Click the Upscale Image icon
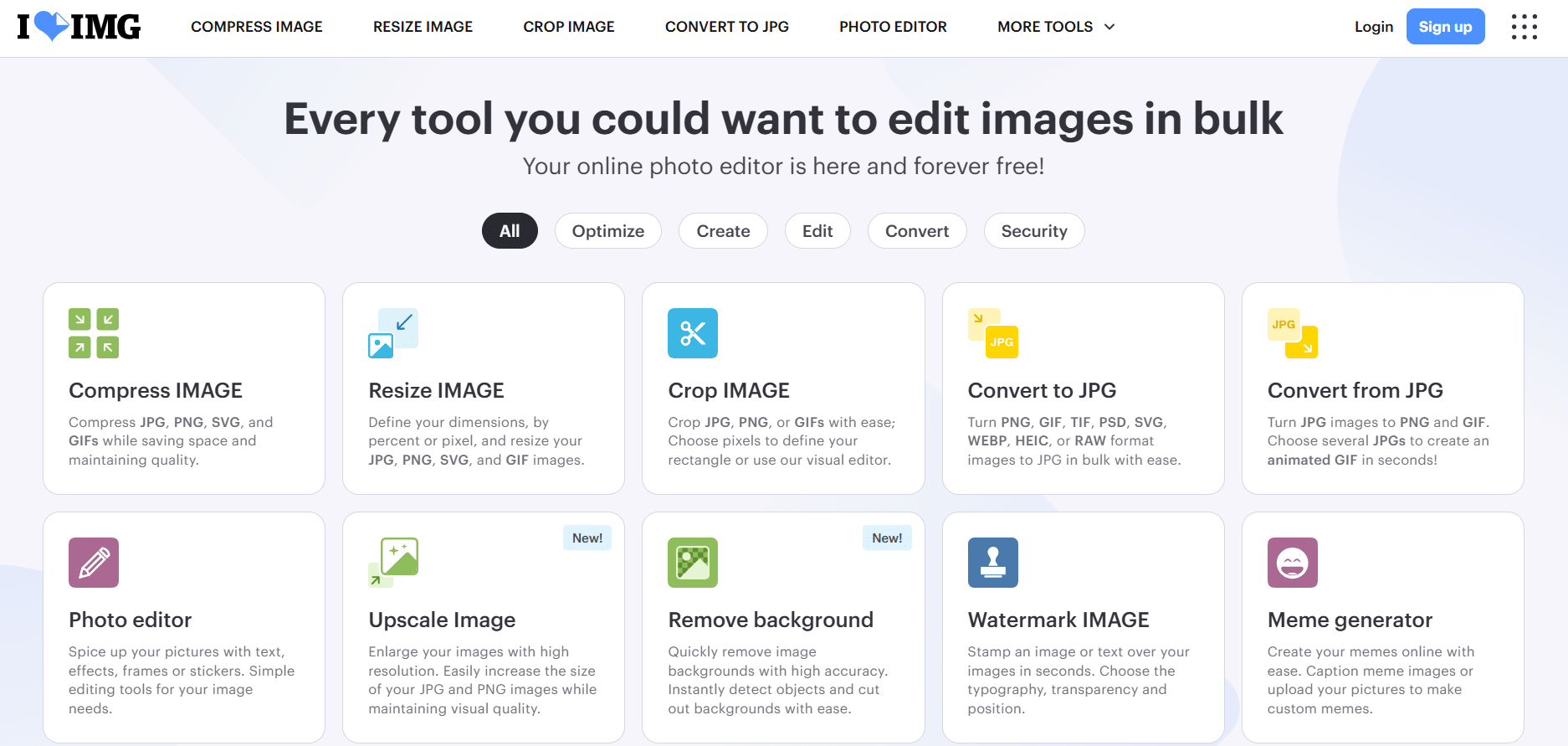The height and width of the screenshot is (746, 1568). [393, 563]
